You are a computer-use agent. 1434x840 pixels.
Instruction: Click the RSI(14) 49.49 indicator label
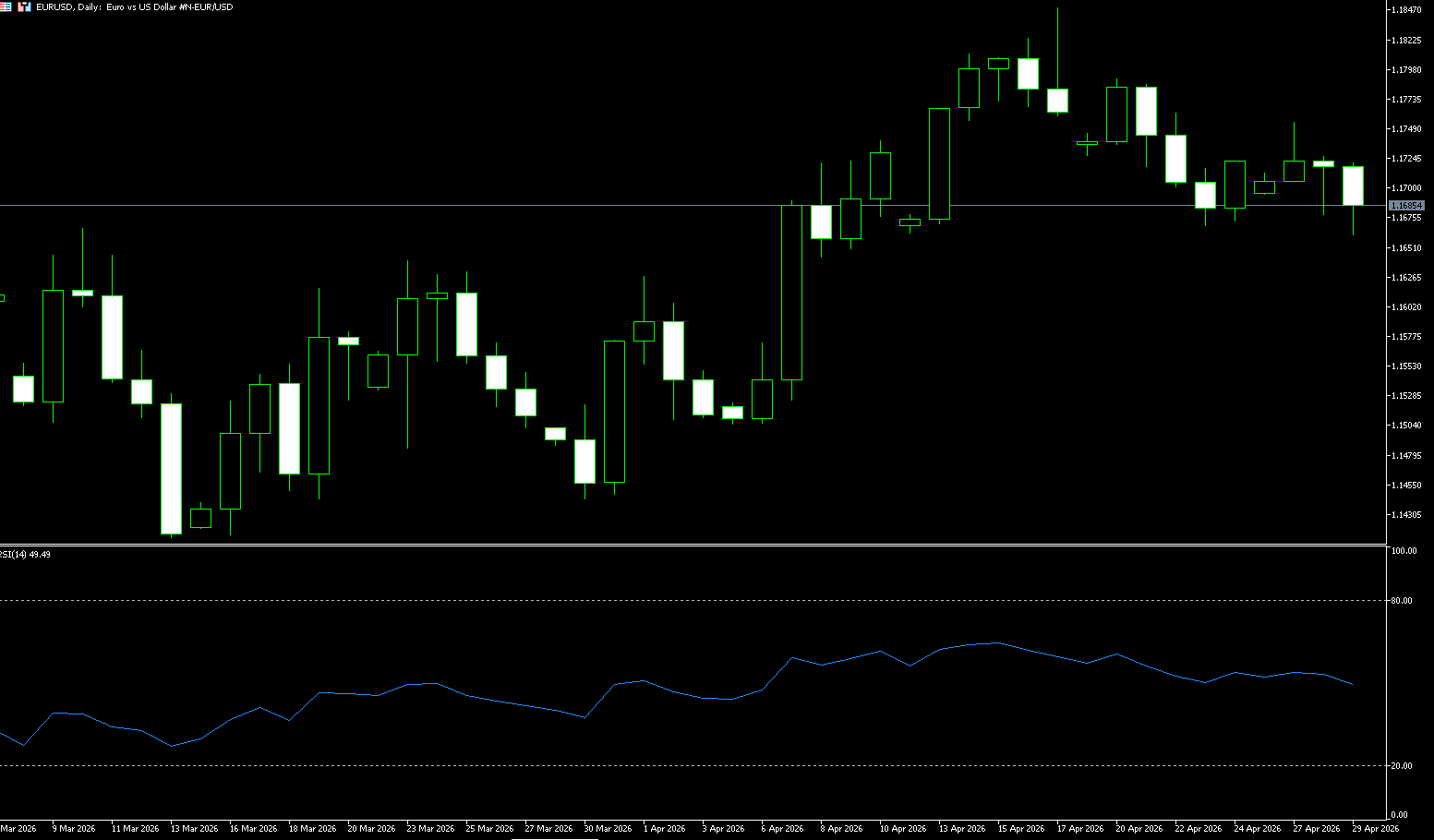pos(25,554)
